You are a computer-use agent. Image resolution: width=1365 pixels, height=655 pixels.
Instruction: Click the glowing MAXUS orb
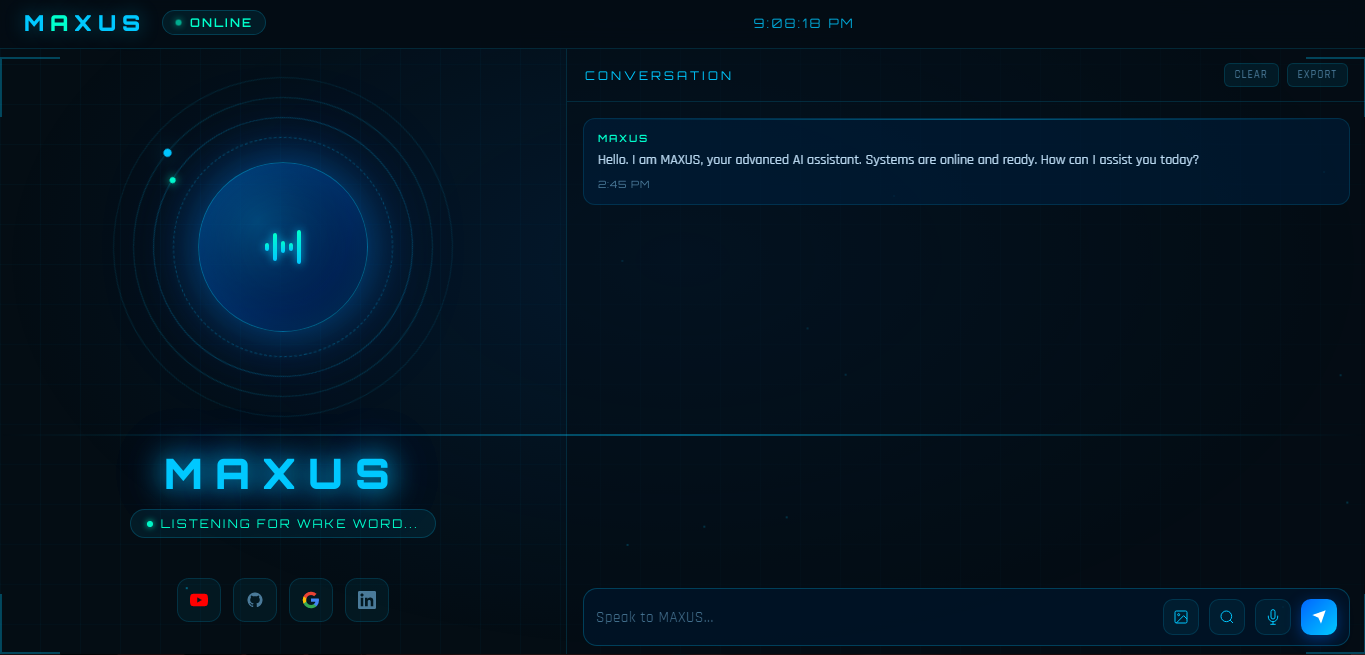click(x=283, y=247)
